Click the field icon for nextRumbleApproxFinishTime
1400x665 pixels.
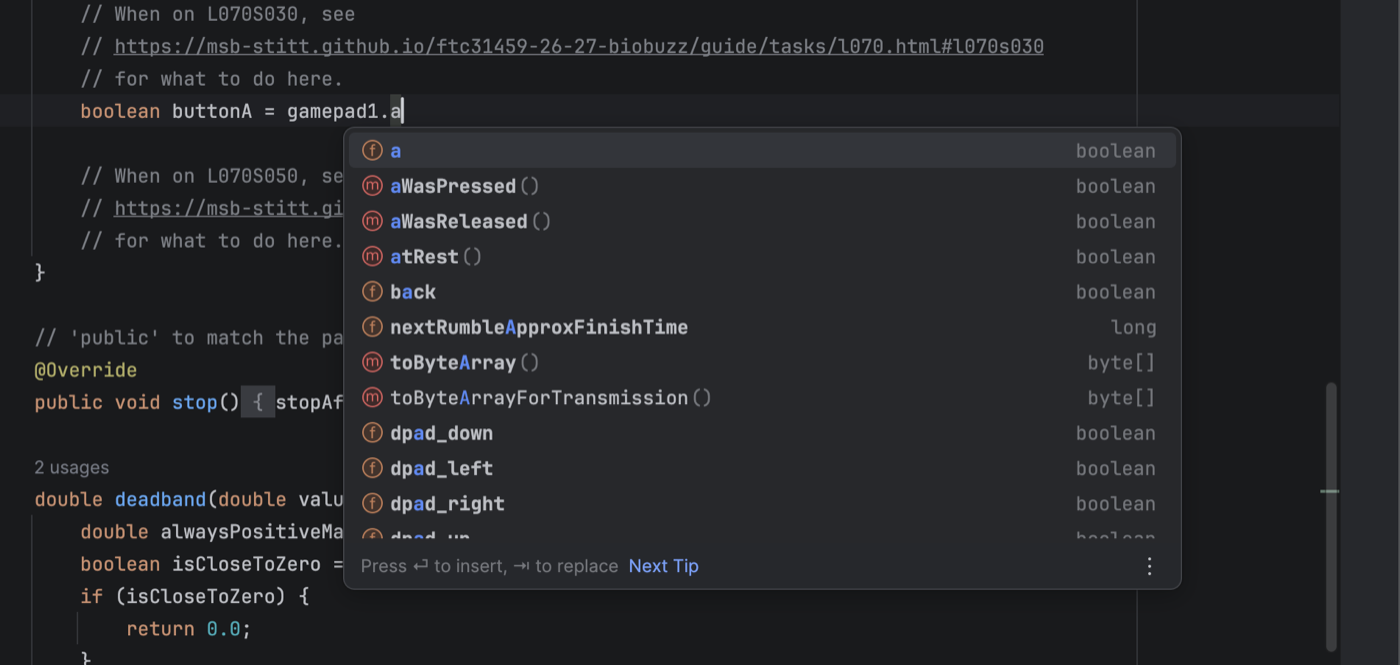click(372, 327)
